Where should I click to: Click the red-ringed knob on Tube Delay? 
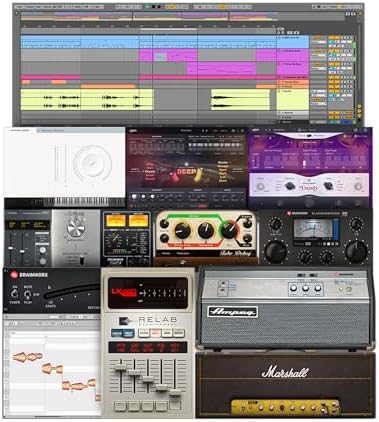click(229, 229)
